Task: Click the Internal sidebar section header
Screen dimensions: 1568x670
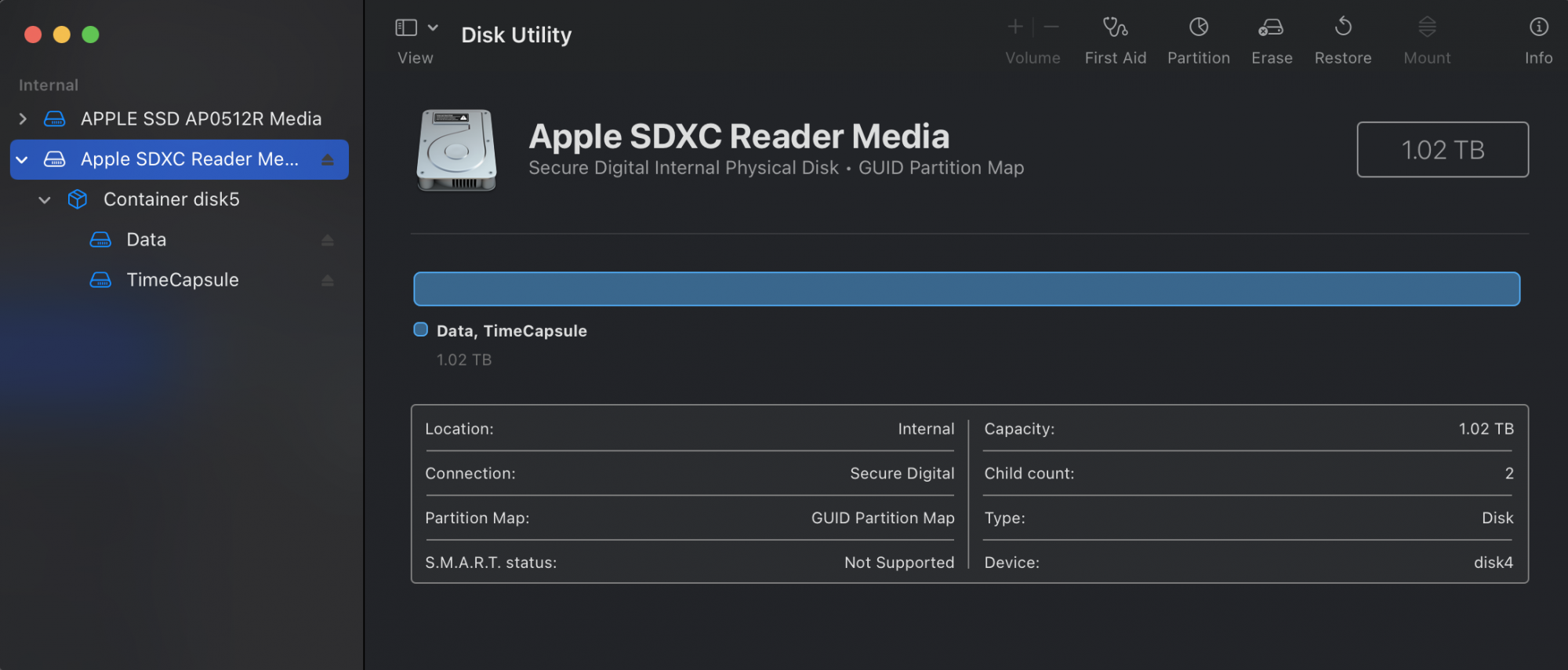Action: coord(49,85)
